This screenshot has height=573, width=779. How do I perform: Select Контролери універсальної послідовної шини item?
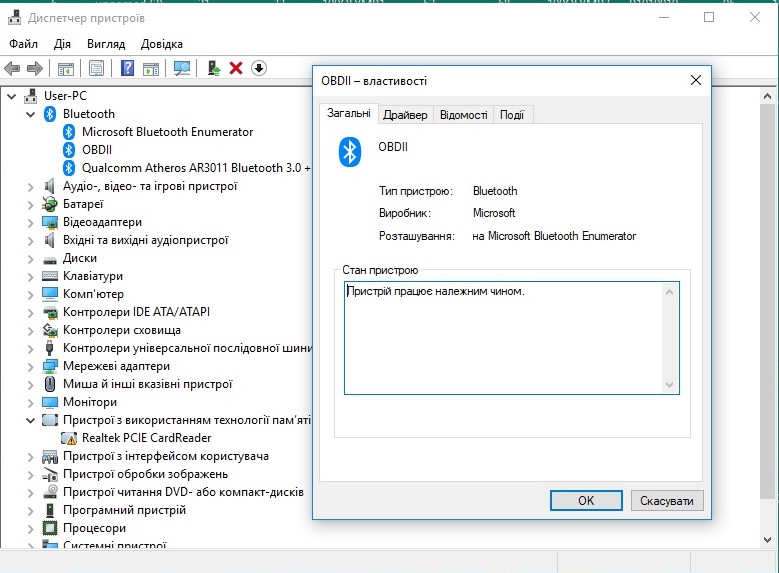pos(187,348)
